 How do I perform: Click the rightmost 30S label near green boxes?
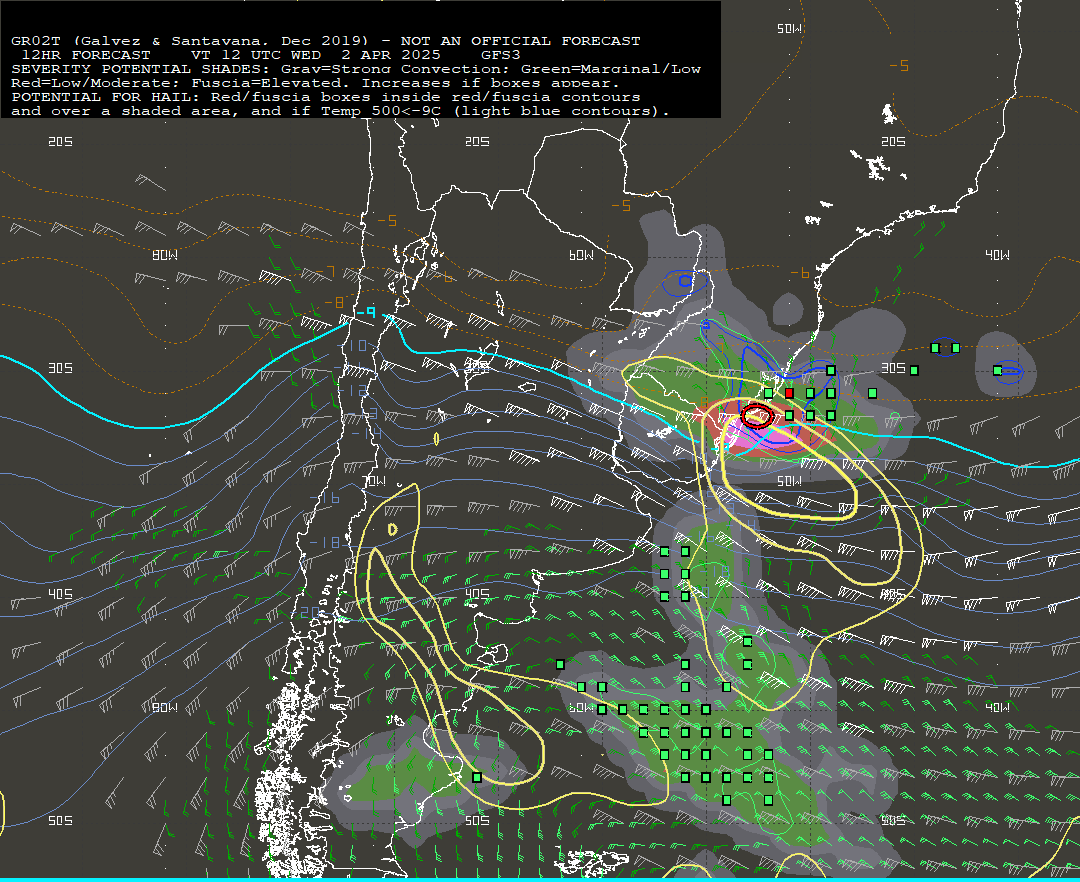click(893, 368)
